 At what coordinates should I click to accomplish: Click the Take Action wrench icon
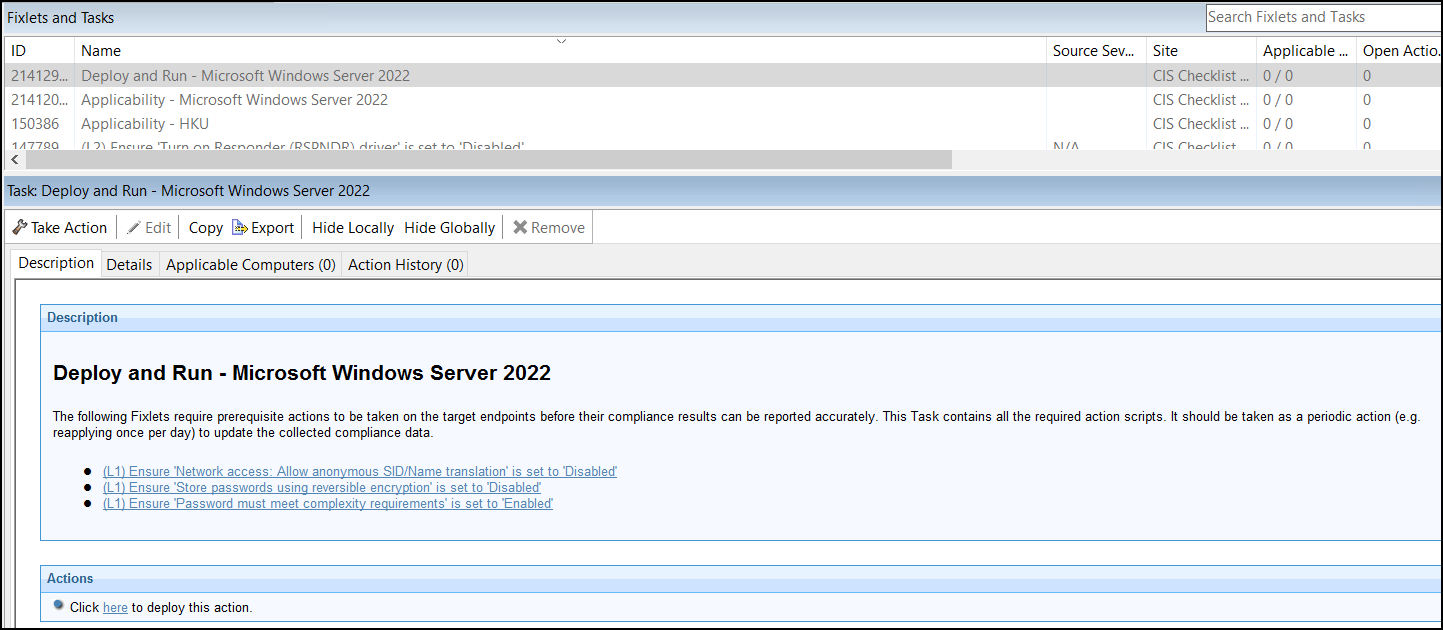tap(18, 227)
